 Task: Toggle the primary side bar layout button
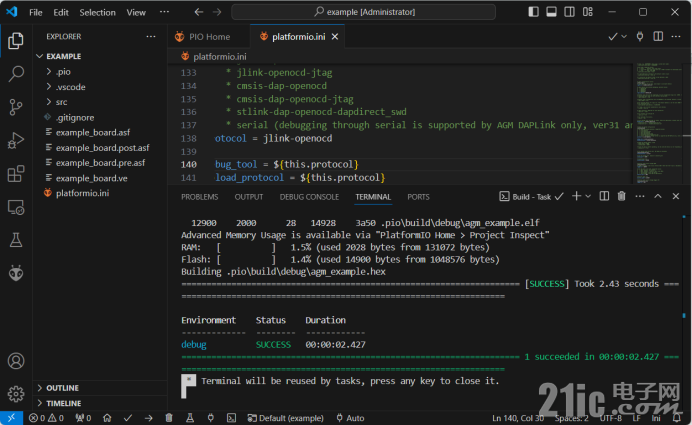[534, 12]
